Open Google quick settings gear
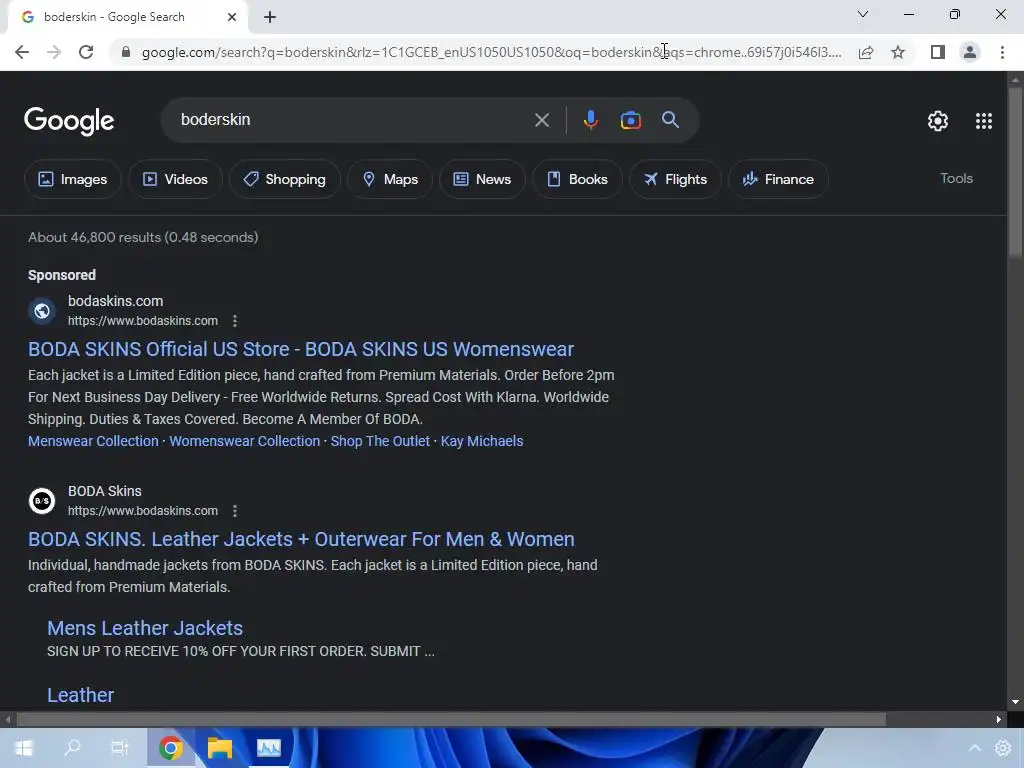The height and width of the screenshot is (768, 1024). (x=938, y=121)
